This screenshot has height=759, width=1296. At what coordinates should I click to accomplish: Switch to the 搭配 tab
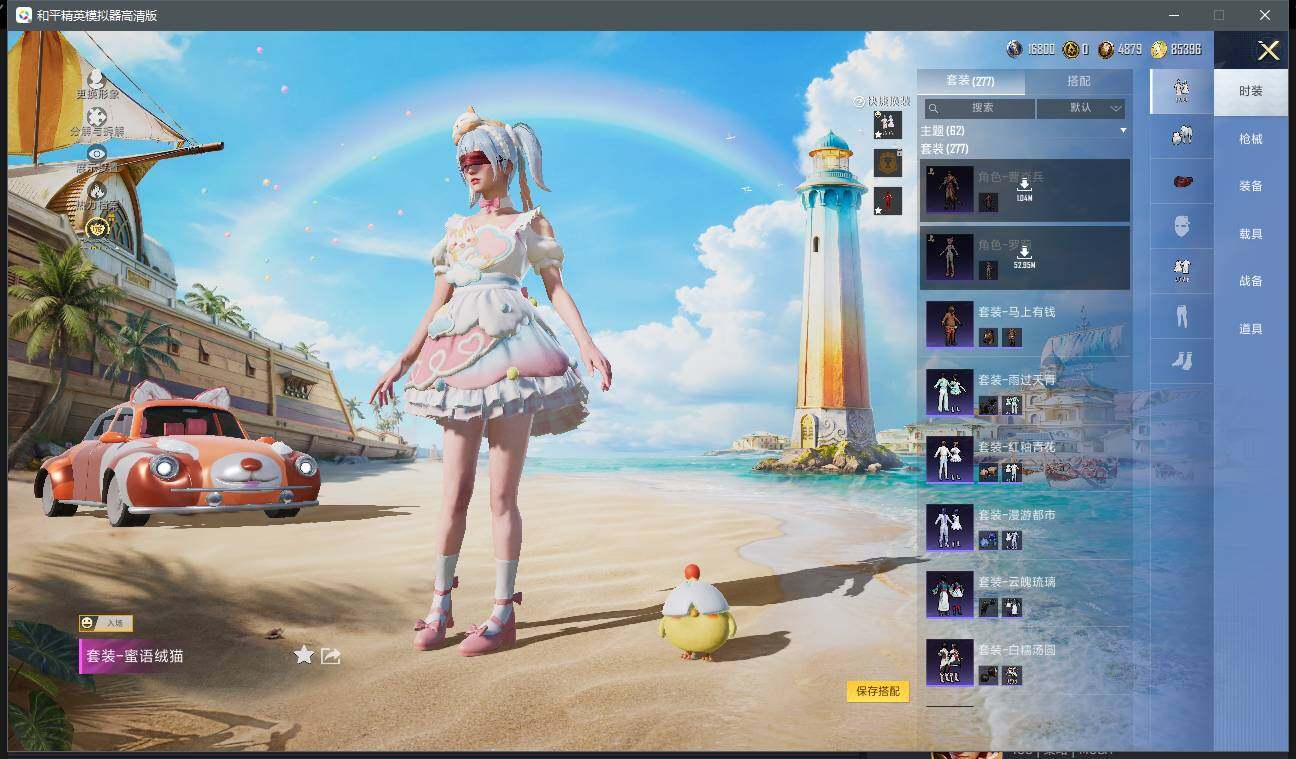point(1079,81)
